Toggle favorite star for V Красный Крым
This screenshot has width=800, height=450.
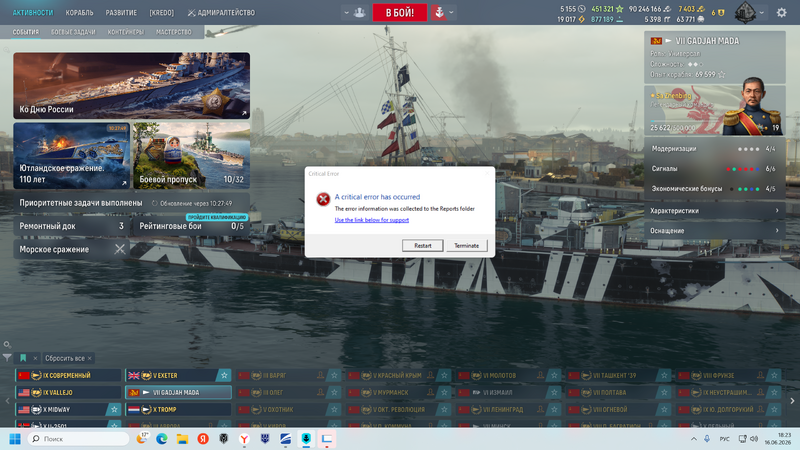coord(444,375)
